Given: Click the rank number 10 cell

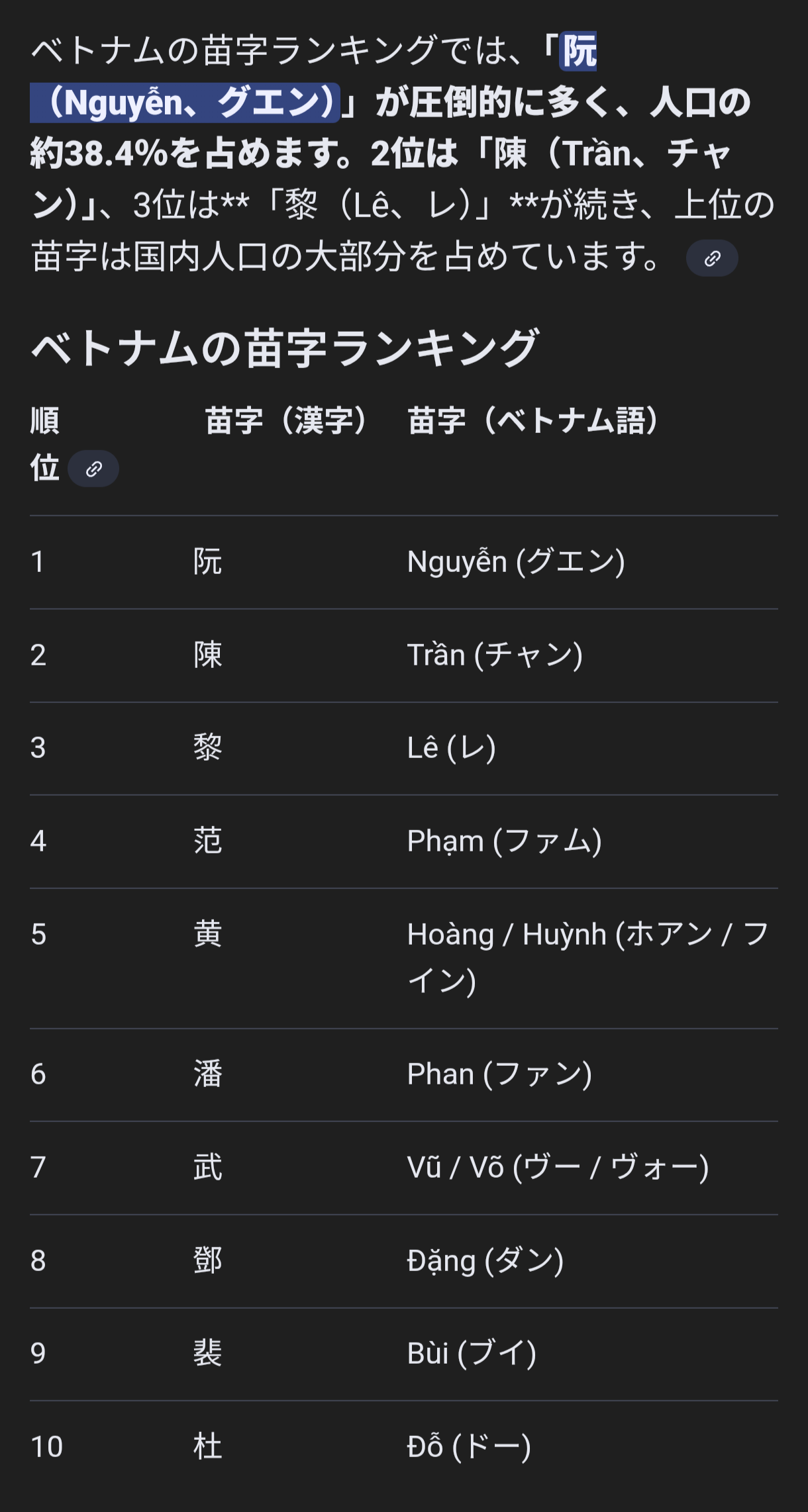Looking at the screenshot, I should click(x=46, y=1446).
